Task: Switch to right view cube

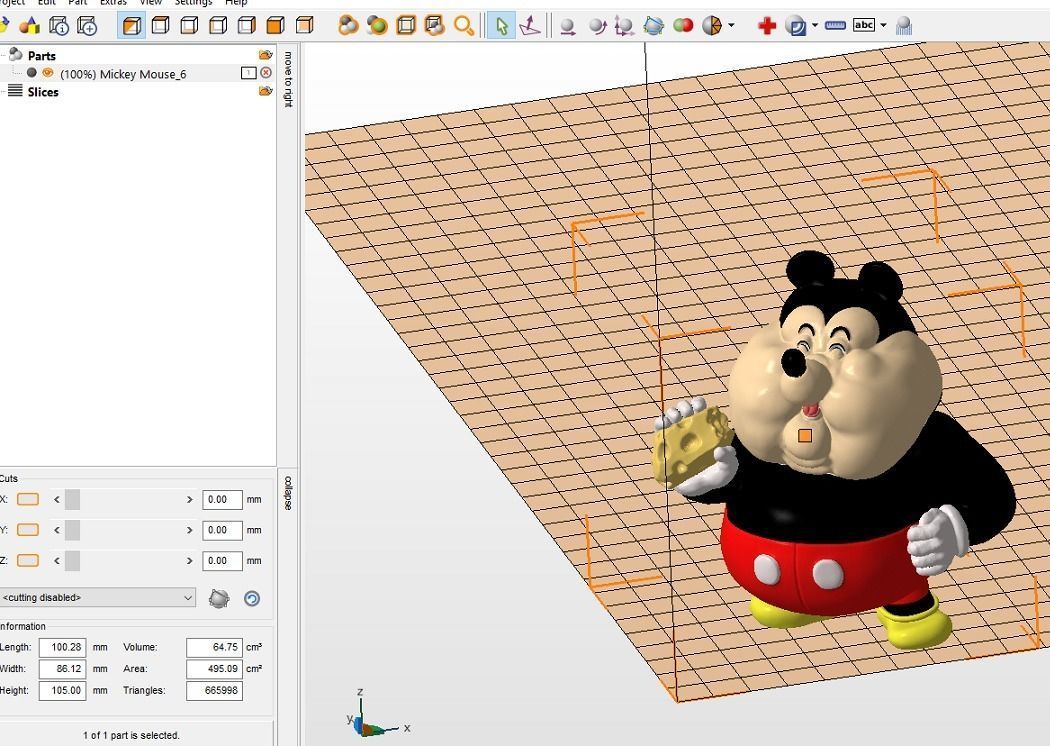Action: click(x=247, y=26)
